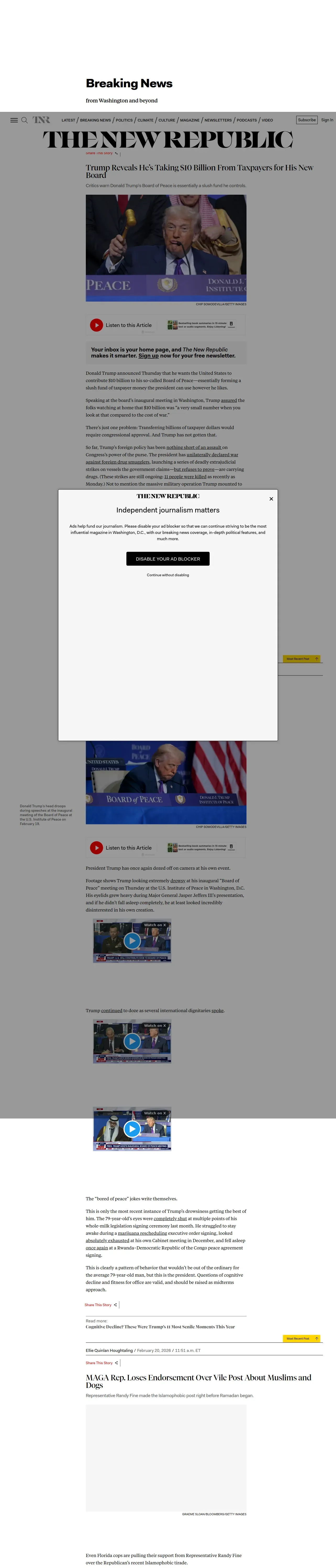Viewport: 336px width, 1568px height.
Task: Open Board of Peace dozing photo
Action: click(x=166, y=782)
